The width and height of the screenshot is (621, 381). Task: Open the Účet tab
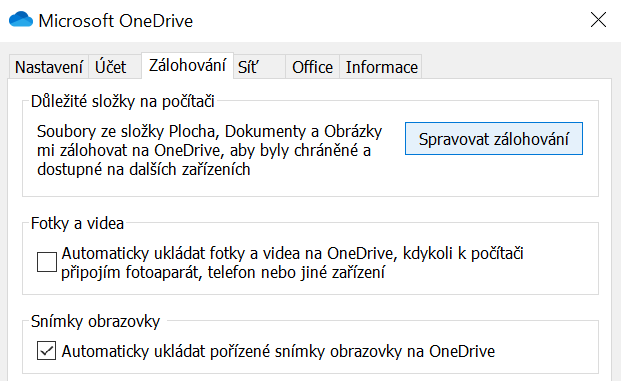[115, 67]
